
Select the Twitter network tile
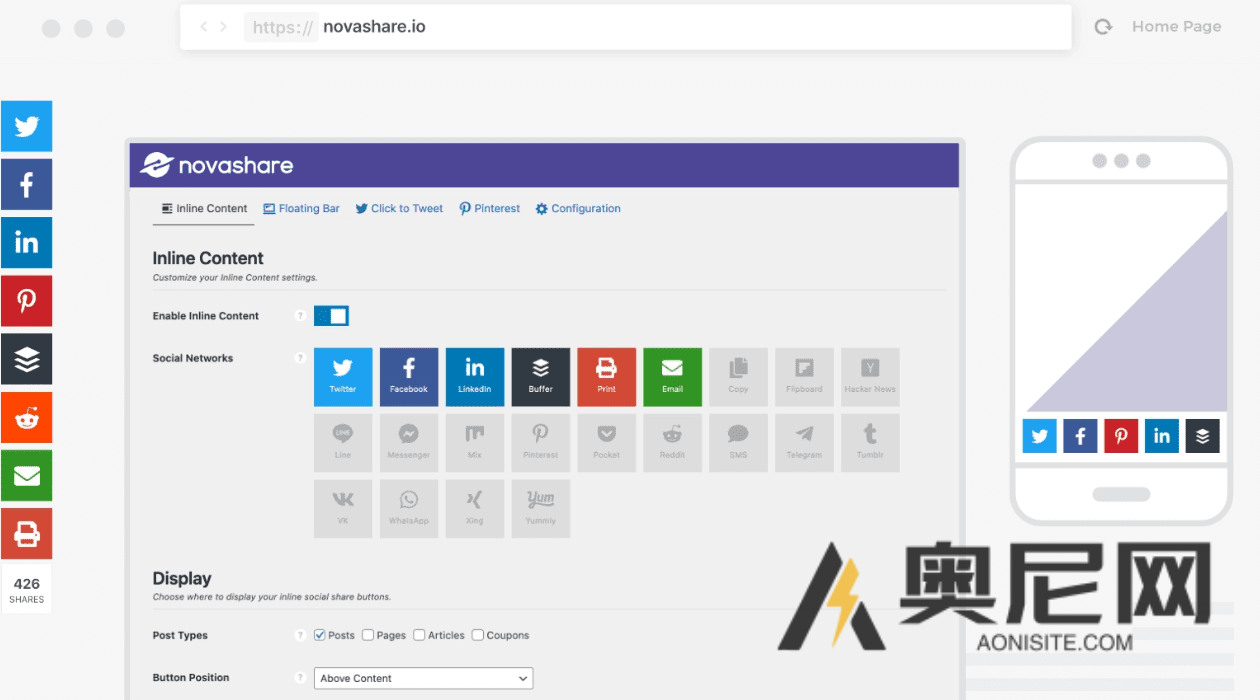(343, 377)
